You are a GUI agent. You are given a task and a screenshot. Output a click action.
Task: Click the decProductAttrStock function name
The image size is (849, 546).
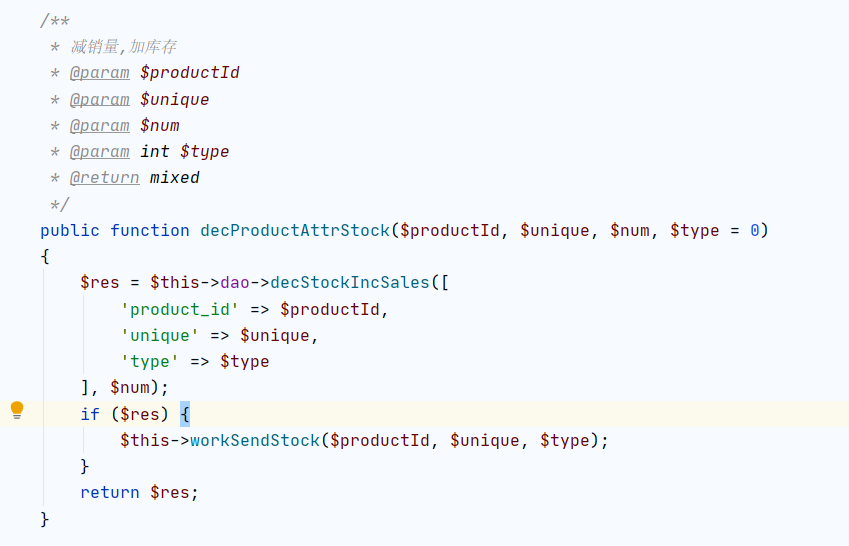click(x=295, y=230)
